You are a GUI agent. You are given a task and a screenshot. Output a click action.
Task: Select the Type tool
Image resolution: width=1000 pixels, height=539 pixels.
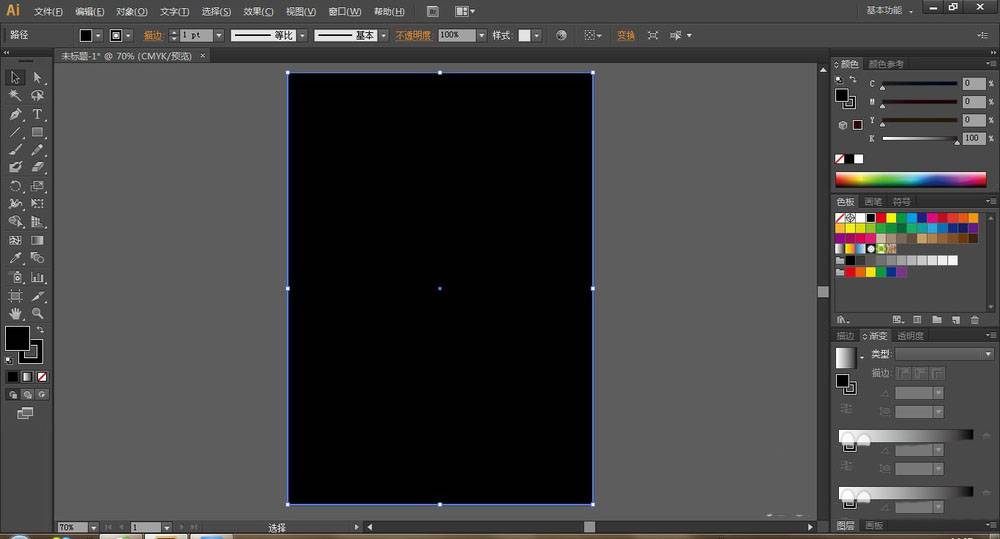(x=37, y=114)
